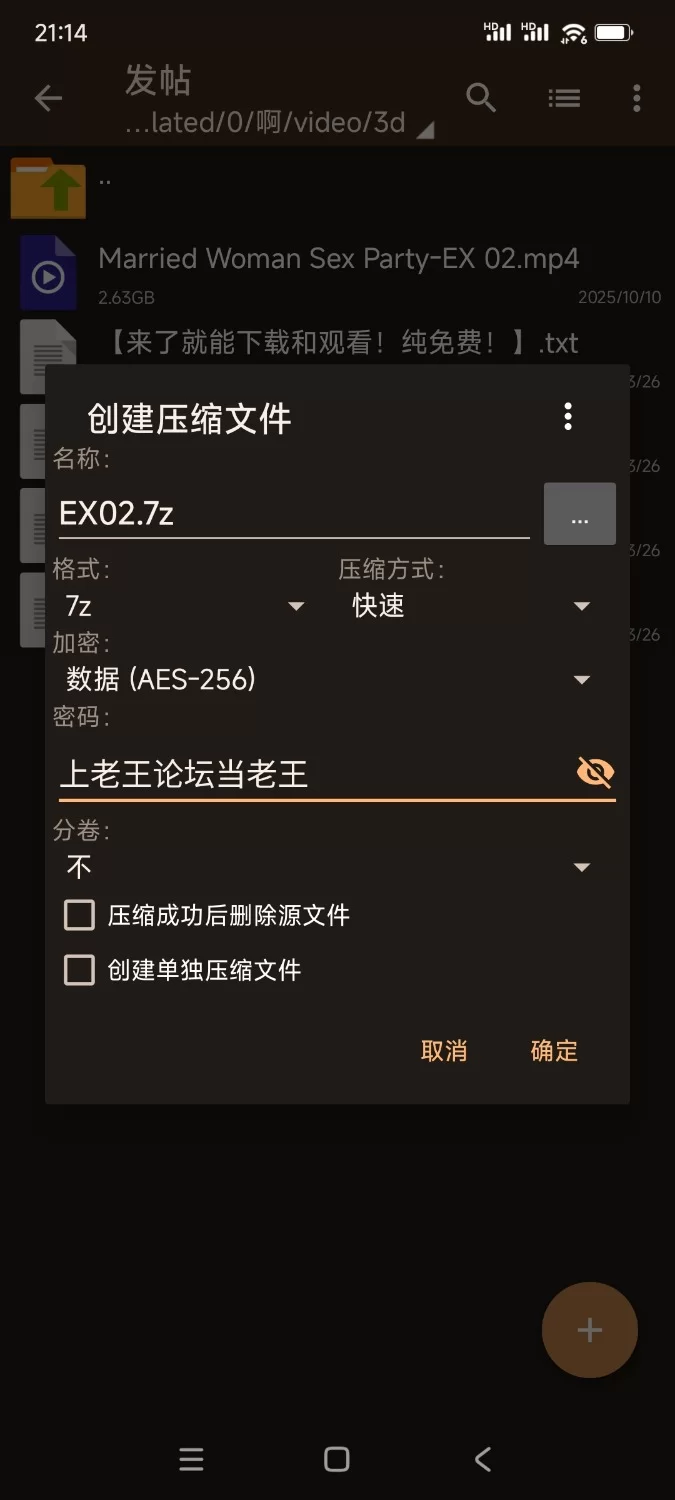Open the dialog's three-dot options menu
The width and height of the screenshot is (675, 1500).
click(568, 416)
